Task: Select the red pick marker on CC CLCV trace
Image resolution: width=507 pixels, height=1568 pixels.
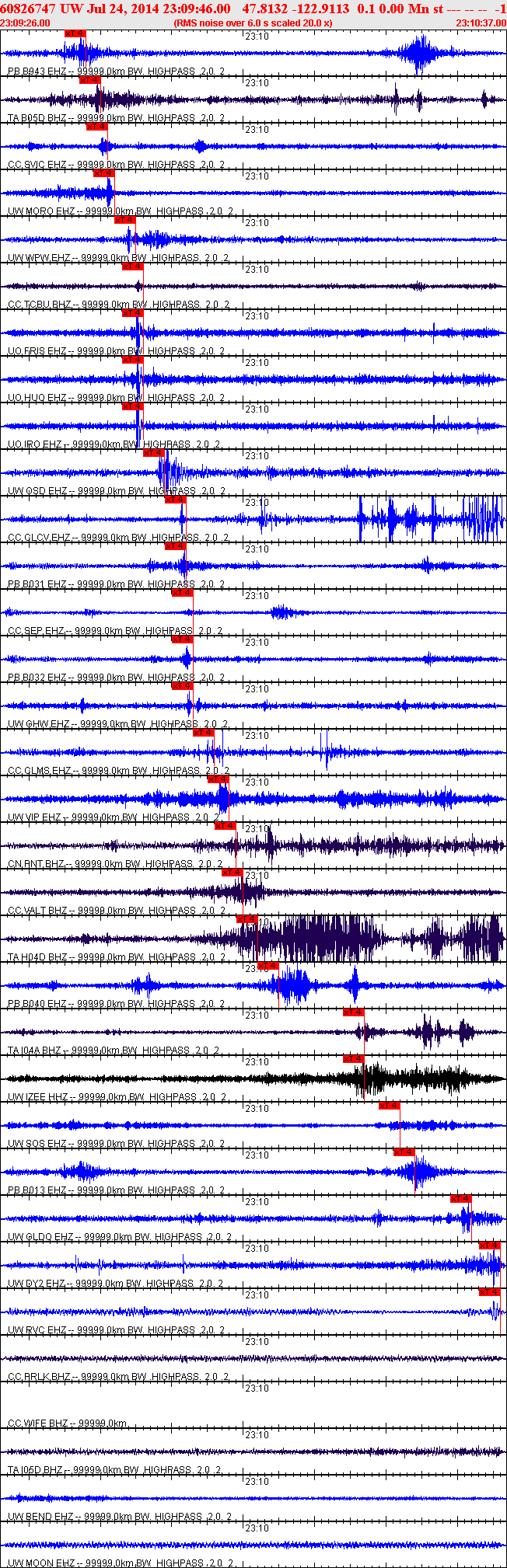Action: (x=176, y=500)
